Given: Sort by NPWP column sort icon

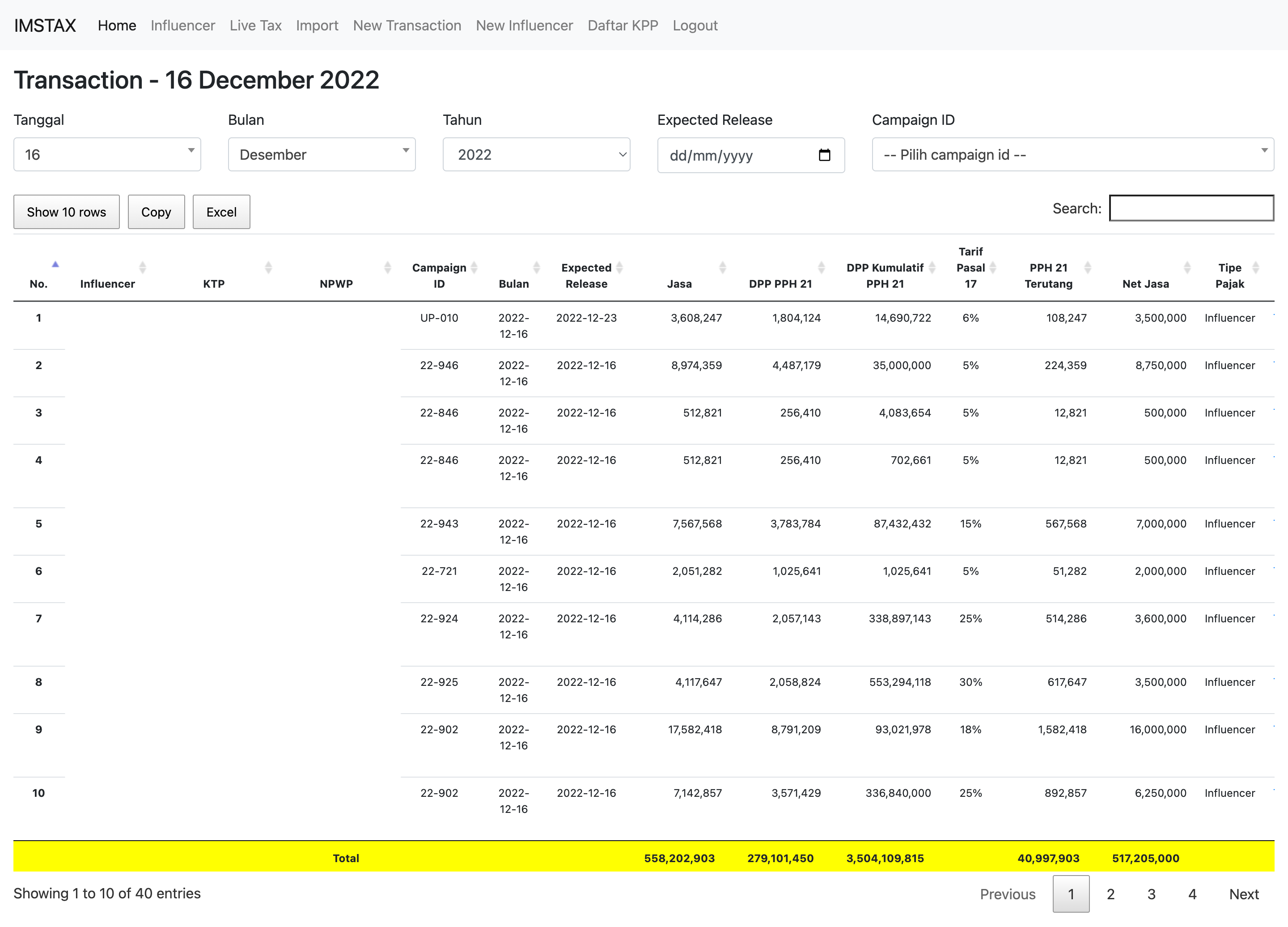Looking at the screenshot, I should click(387, 268).
